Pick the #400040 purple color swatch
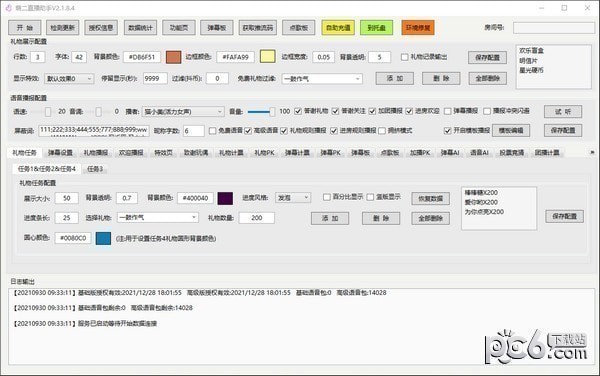Image resolution: width=600 pixels, height=376 pixels. (225, 198)
